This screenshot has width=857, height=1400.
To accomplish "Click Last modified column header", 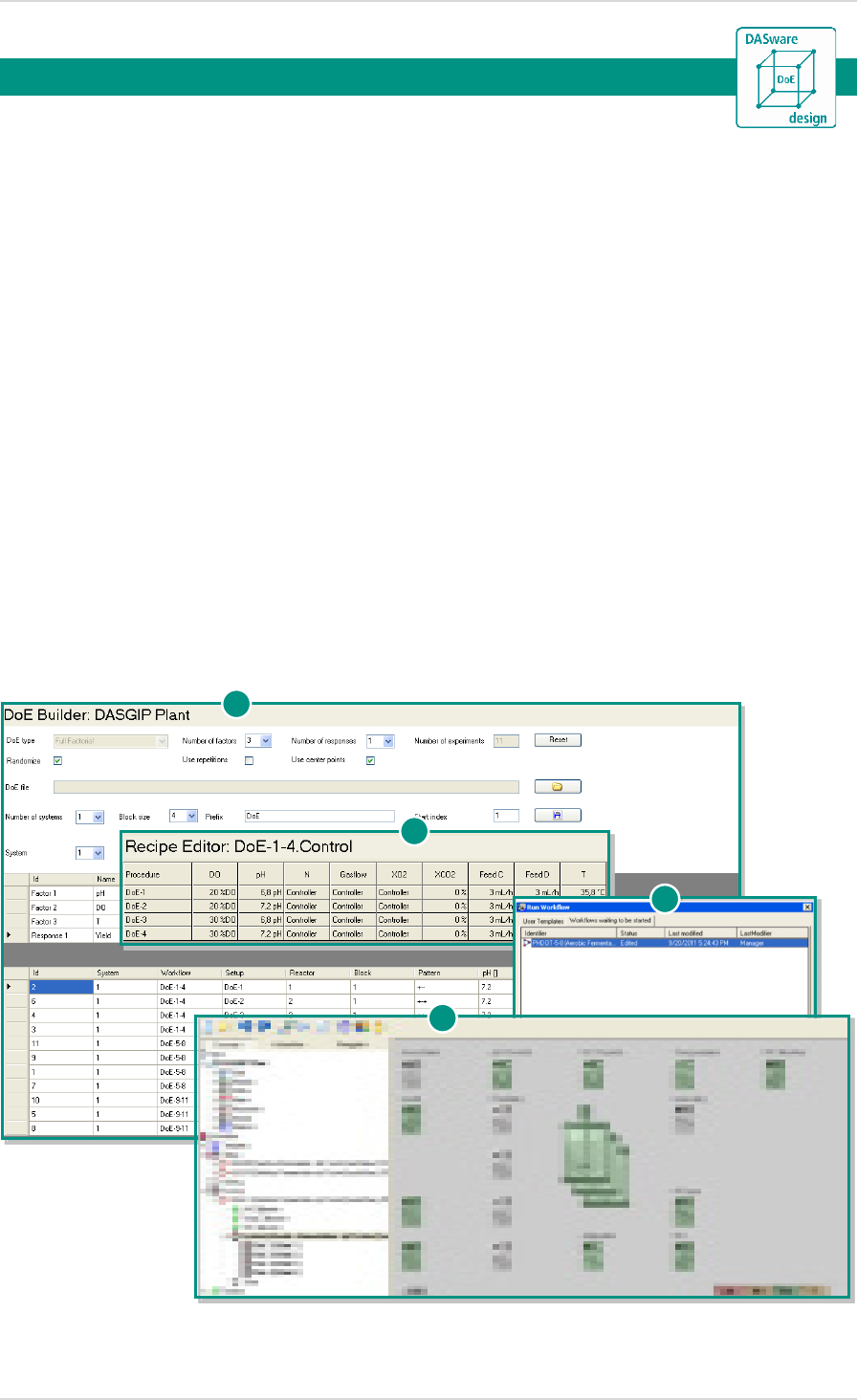I will coord(701,932).
